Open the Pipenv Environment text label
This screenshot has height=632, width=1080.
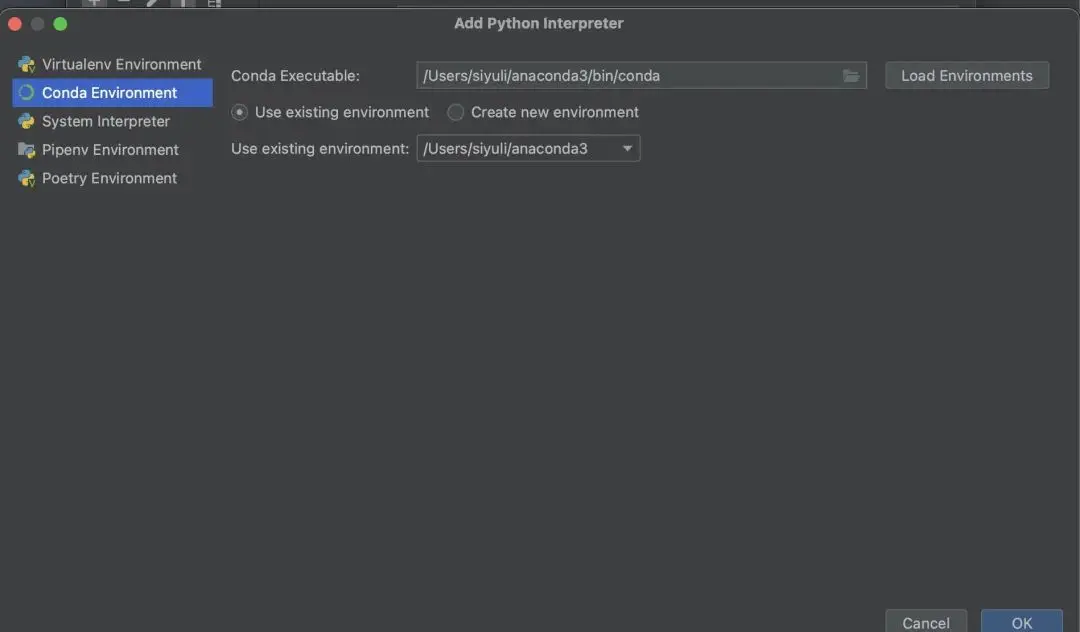[x=110, y=150]
